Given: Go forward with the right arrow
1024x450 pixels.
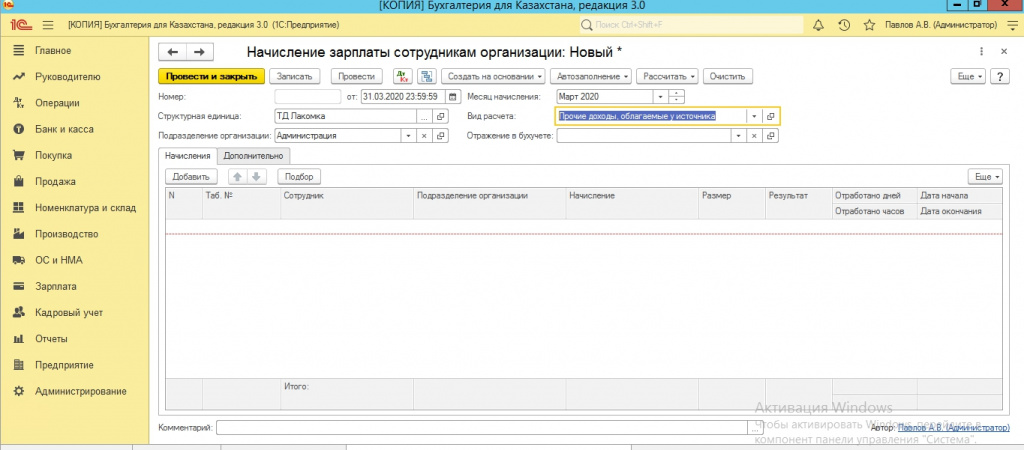Looking at the screenshot, I should point(200,52).
